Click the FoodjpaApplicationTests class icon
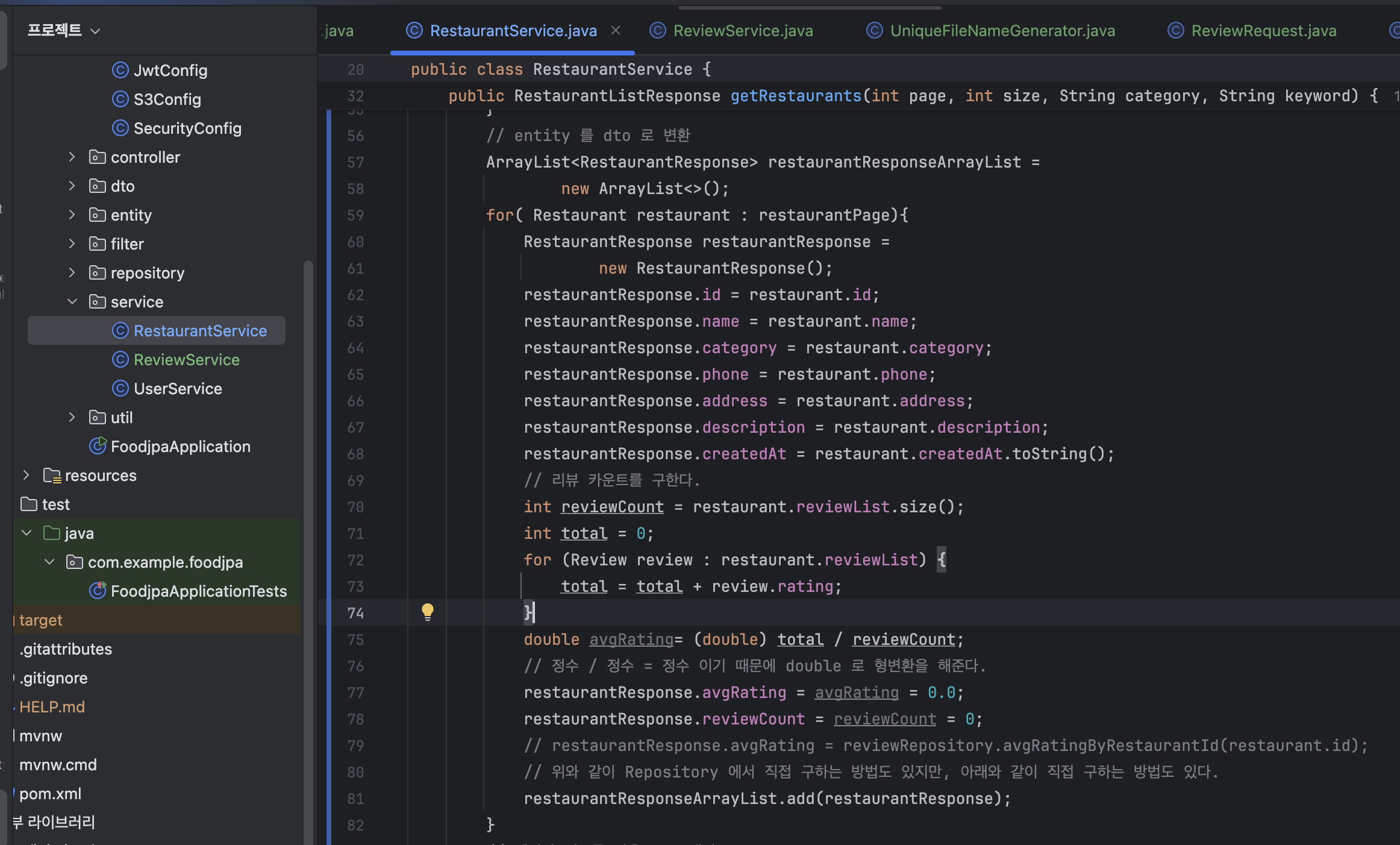Viewport: 1400px width, 845px height. pyautogui.click(x=98, y=591)
